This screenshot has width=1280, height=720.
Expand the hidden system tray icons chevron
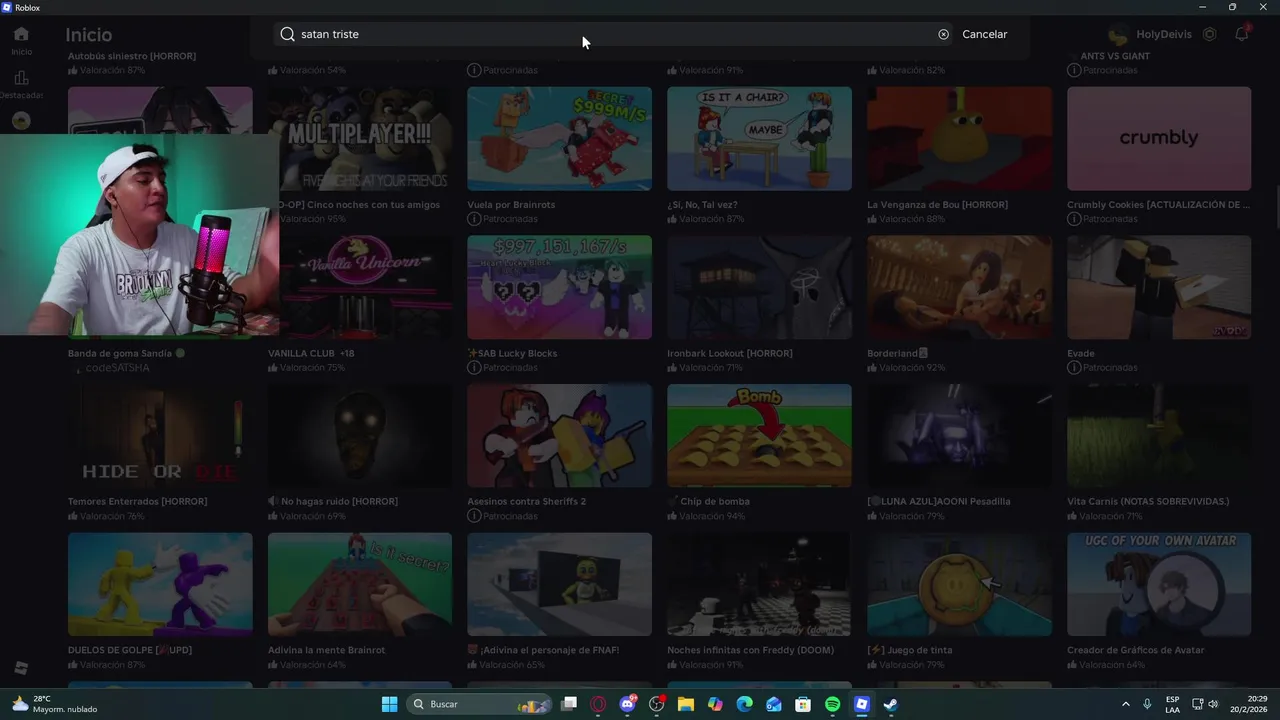click(1125, 704)
